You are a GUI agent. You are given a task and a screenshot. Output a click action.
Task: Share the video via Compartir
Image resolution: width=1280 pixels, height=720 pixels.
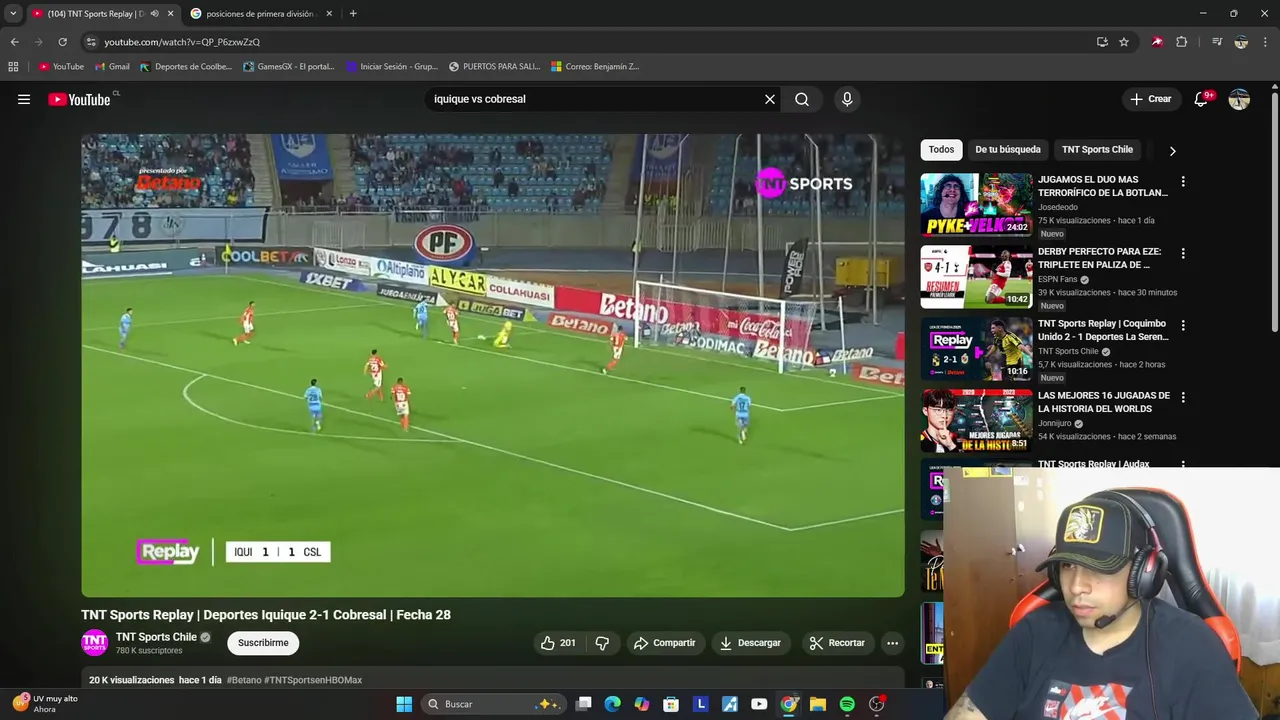(x=665, y=643)
